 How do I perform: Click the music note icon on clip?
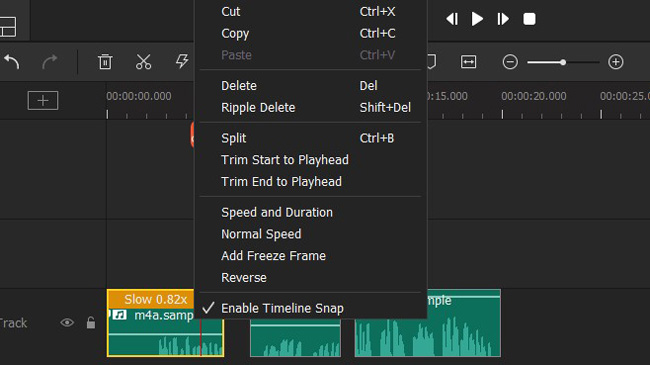tap(119, 315)
